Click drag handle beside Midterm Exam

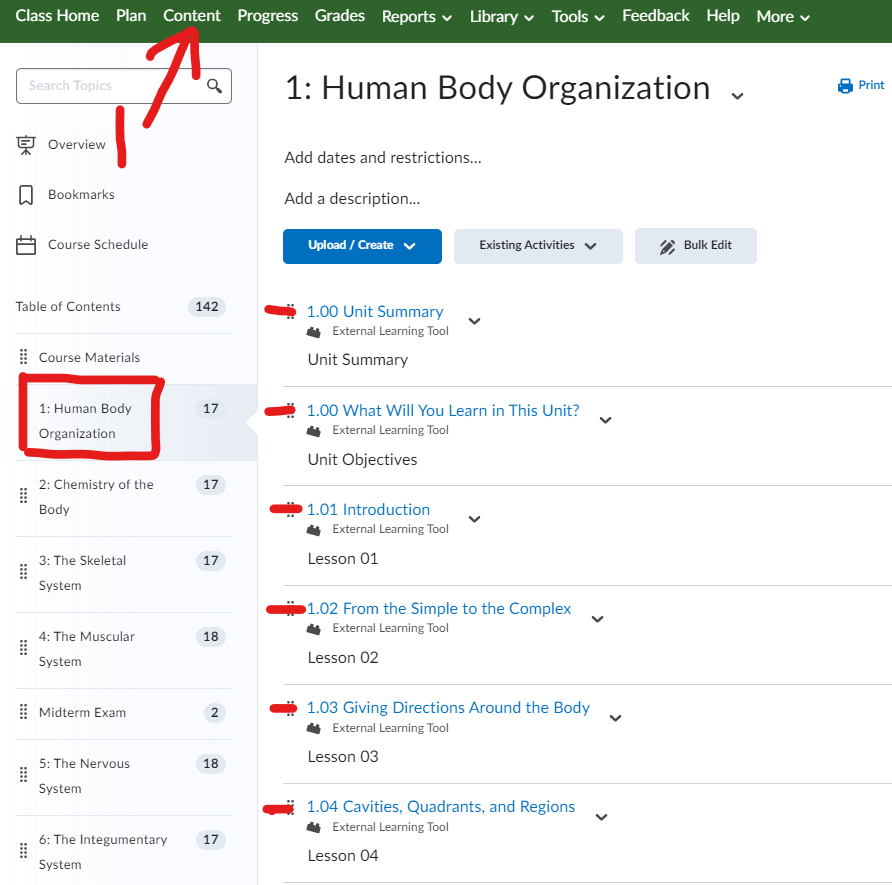click(23, 713)
